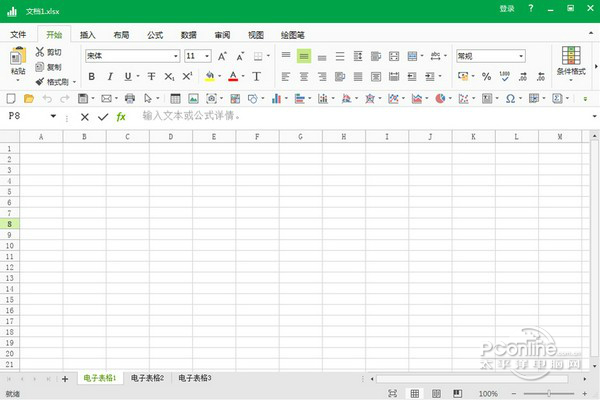Apply superscript formatting
Screen dimensions: 600x400
[x=187, y=76]
